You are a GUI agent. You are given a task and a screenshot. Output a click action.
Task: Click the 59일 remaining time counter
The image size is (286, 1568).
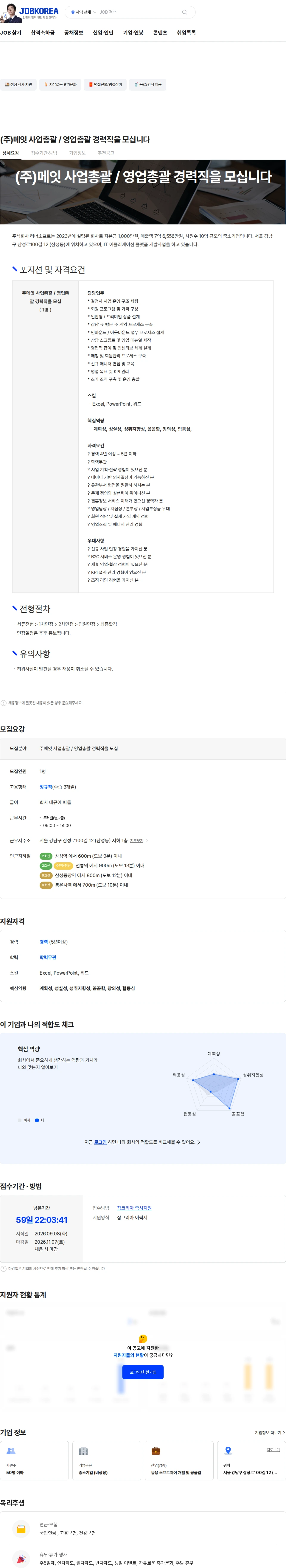click(x=41, y=1220)
